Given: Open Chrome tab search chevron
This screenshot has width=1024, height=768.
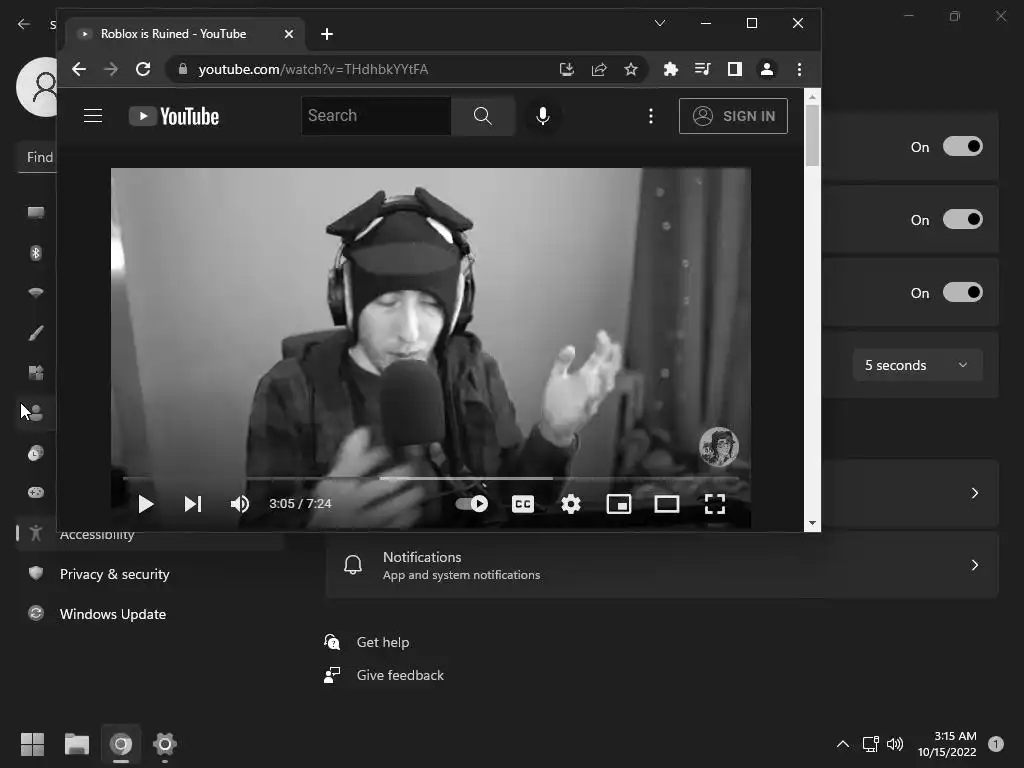Looking at the screenshot, I should coord(660,24).
